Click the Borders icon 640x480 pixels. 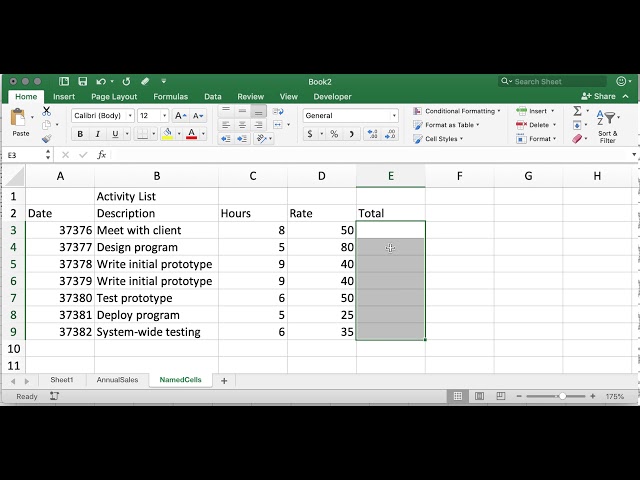(142, 134)
